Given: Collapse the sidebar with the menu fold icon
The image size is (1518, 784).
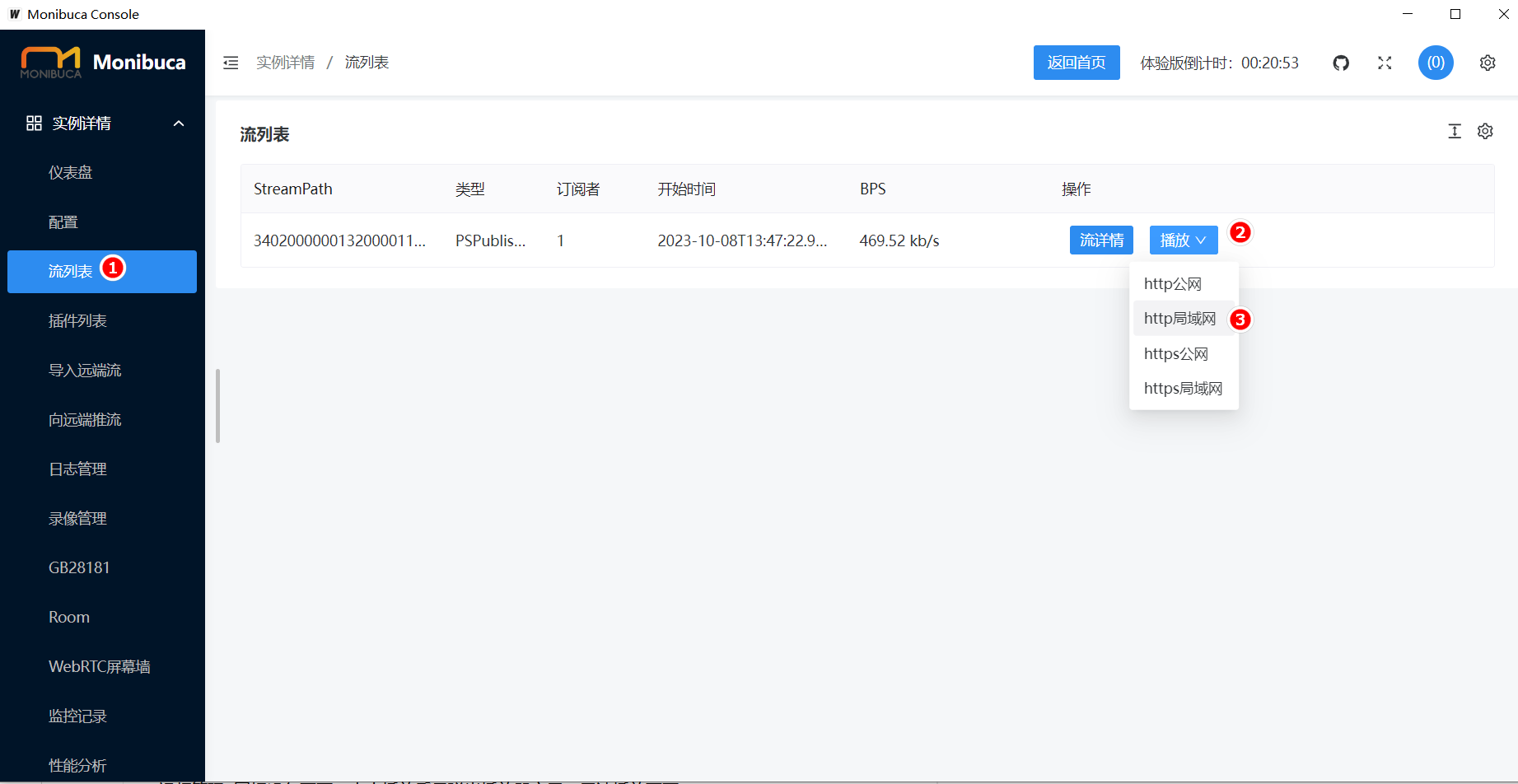Looking at the screenshot, I should coord(231,63).
